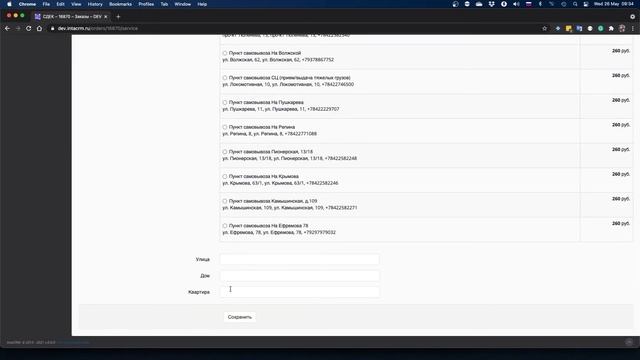Screen dimensions: 640x360
Task: Switch to the СДЭК order browser tab
Action: point(71,17)
